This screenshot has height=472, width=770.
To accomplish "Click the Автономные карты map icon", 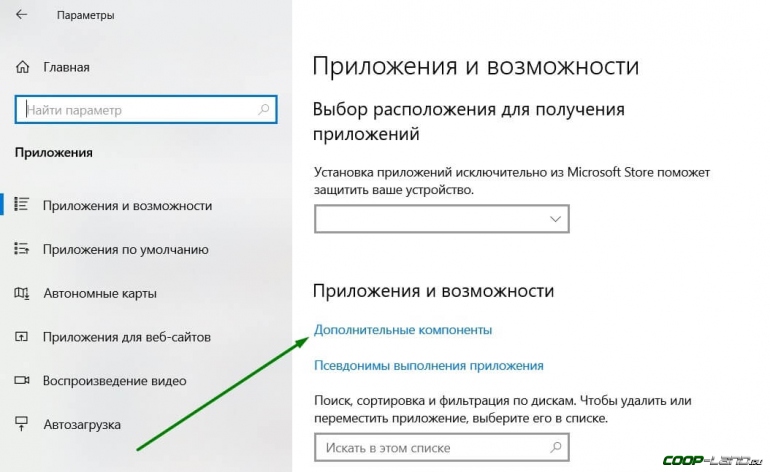I will (22, 293).
